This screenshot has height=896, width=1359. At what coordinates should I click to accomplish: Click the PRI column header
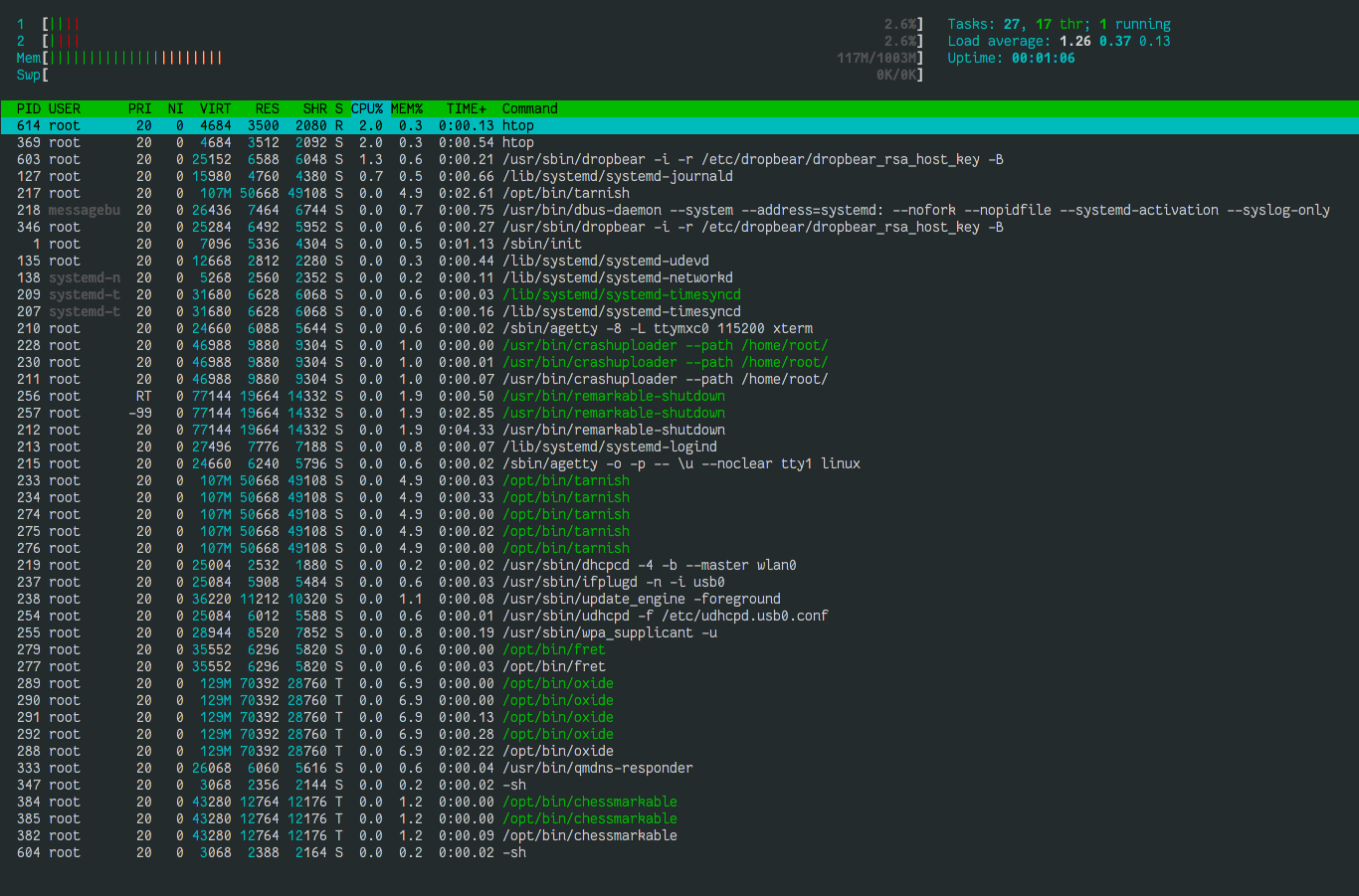pyautogui.click(x=139, y=108)
